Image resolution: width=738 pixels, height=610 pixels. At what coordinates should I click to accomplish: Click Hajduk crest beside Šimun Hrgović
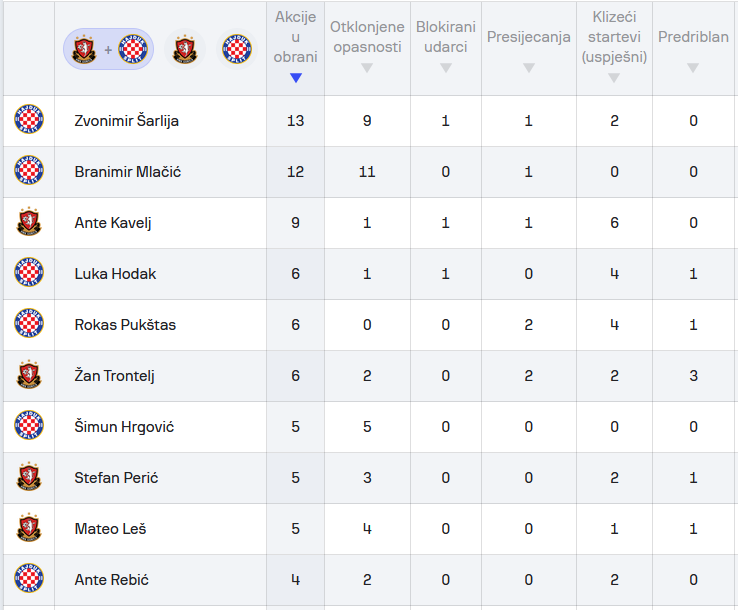[x=29, y=427]
